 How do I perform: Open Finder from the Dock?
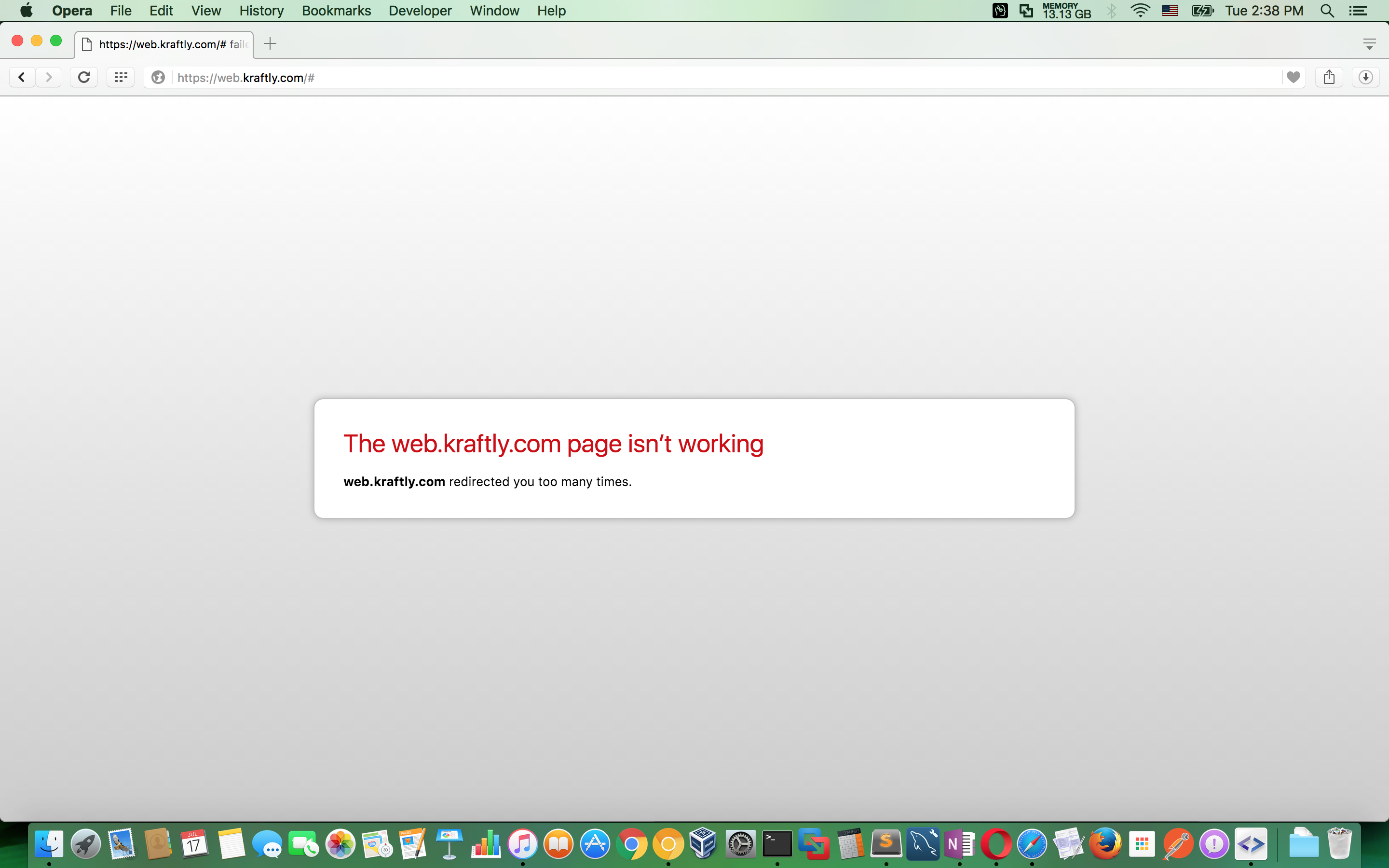[x=49, y=844]
